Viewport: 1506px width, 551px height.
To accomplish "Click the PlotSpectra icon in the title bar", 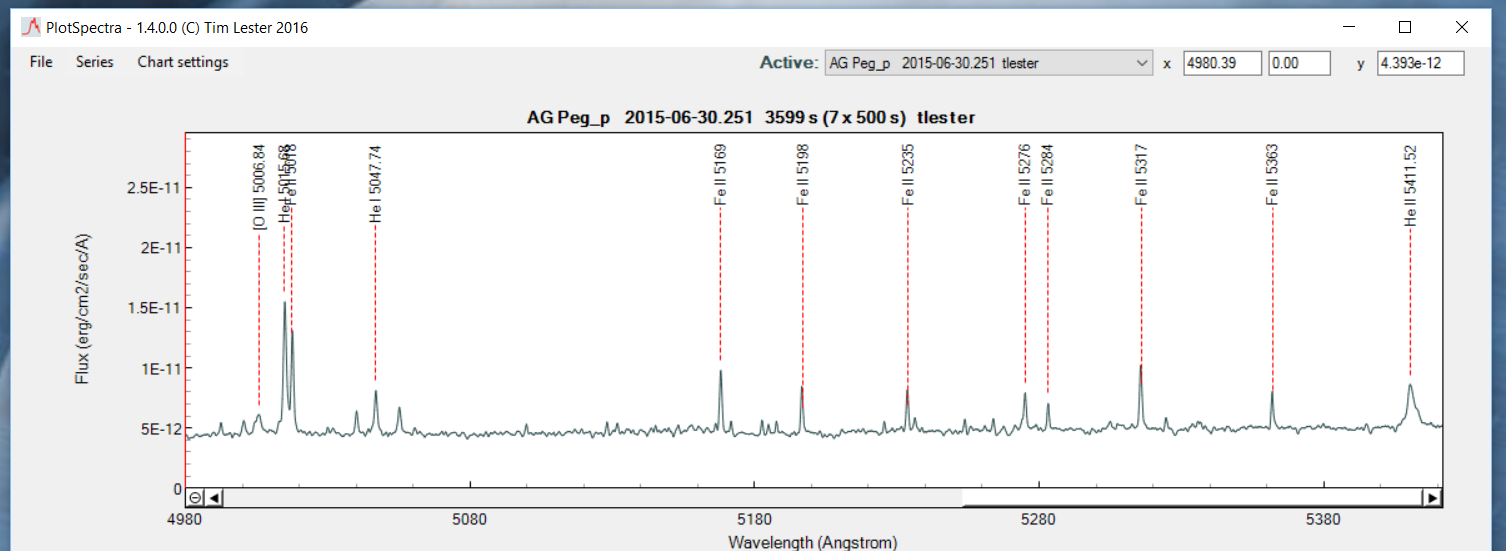I will click(30, 28).
